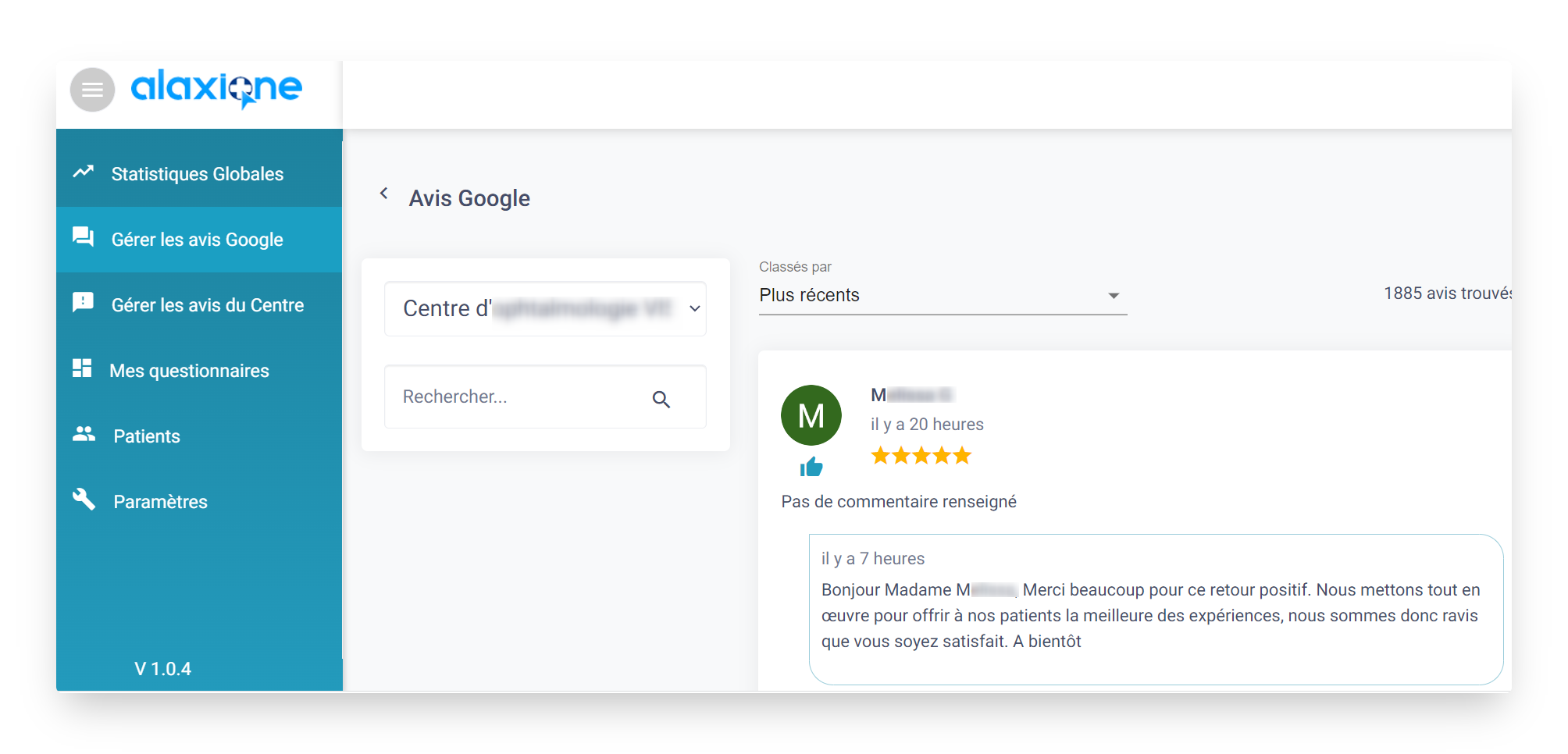Click the Mes questionnaires dashboard icon
This screenshot has height=754, width=1568.
(x=82, y=368)
